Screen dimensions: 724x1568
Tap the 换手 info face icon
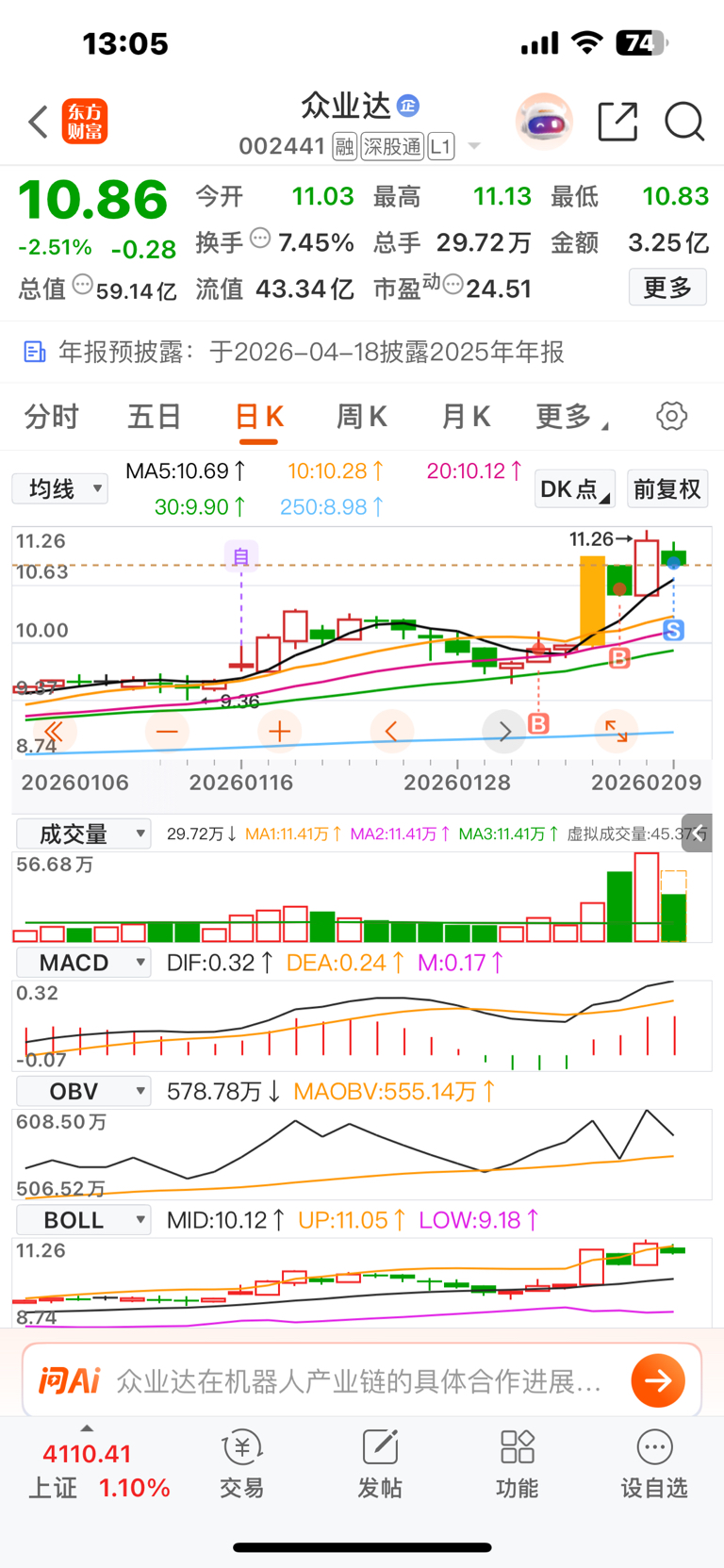tap(261, 239)
